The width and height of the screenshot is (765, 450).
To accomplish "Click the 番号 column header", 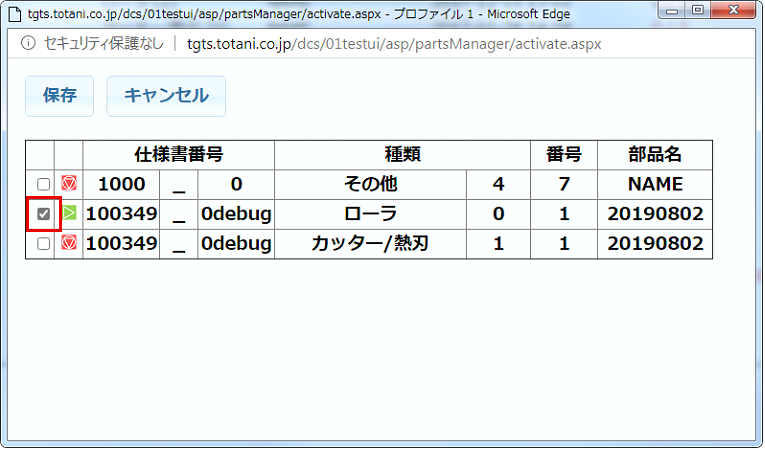I will coord(563,155).
